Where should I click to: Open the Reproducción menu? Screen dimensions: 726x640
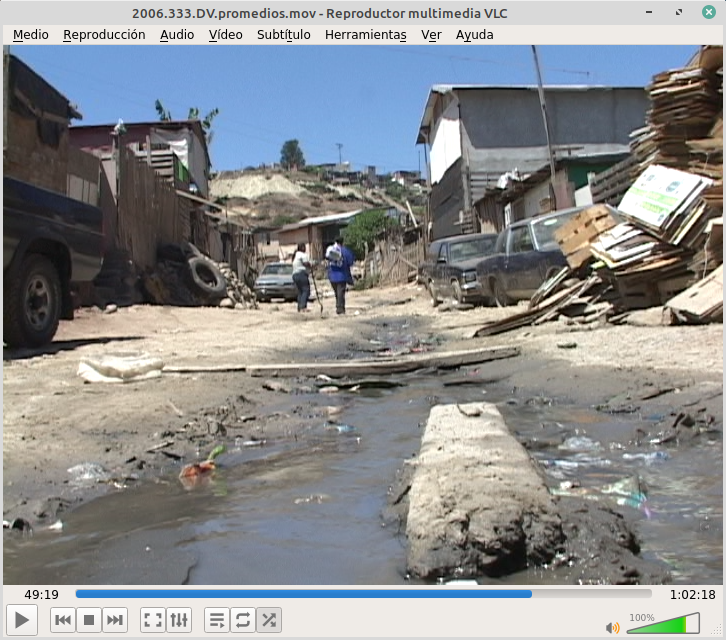104,35
